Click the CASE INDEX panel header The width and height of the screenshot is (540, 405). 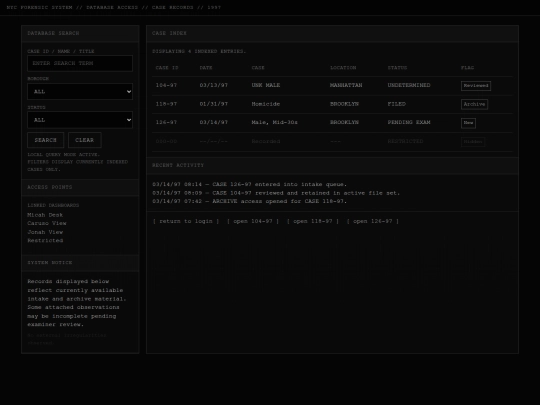[x=332, y=33]
